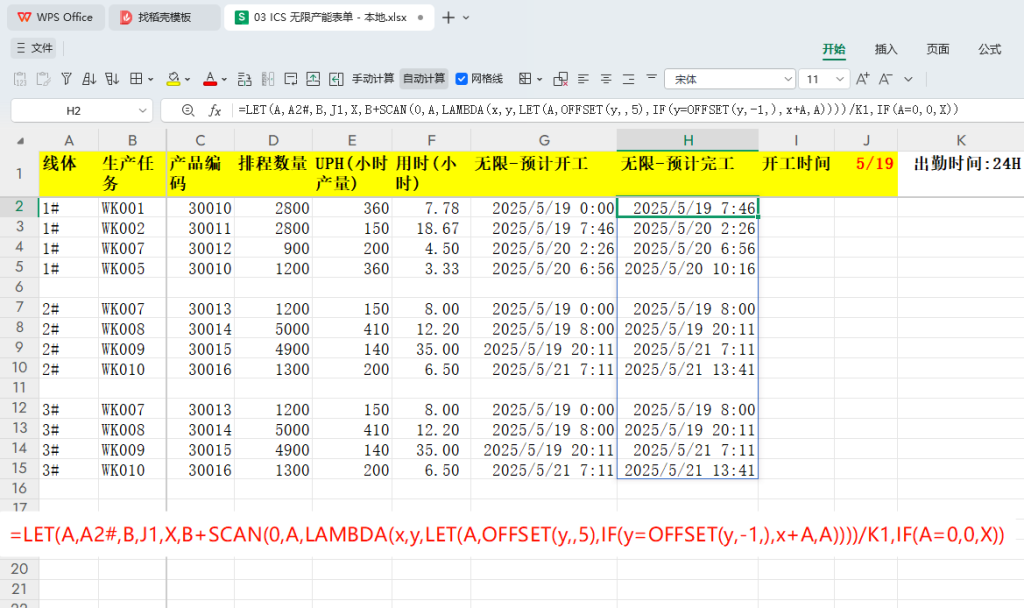The height and width of the screenshot is (608, 1024).
Task: Switch to the 公式 ribbon tab
Action: 989,49
